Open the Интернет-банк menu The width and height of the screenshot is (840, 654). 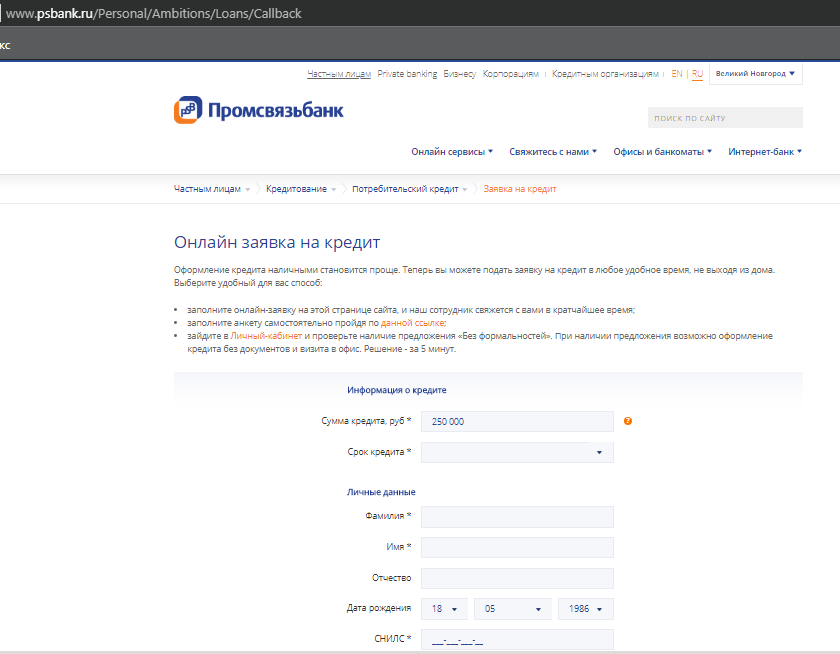764,152
